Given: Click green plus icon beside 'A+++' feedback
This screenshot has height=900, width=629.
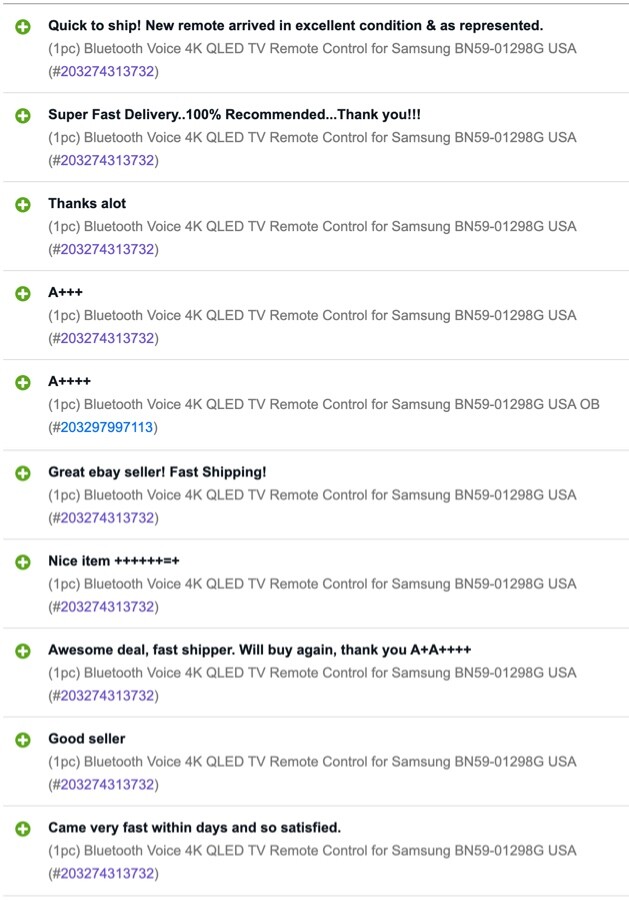Looking at the screenshot, I should (23, 293).
